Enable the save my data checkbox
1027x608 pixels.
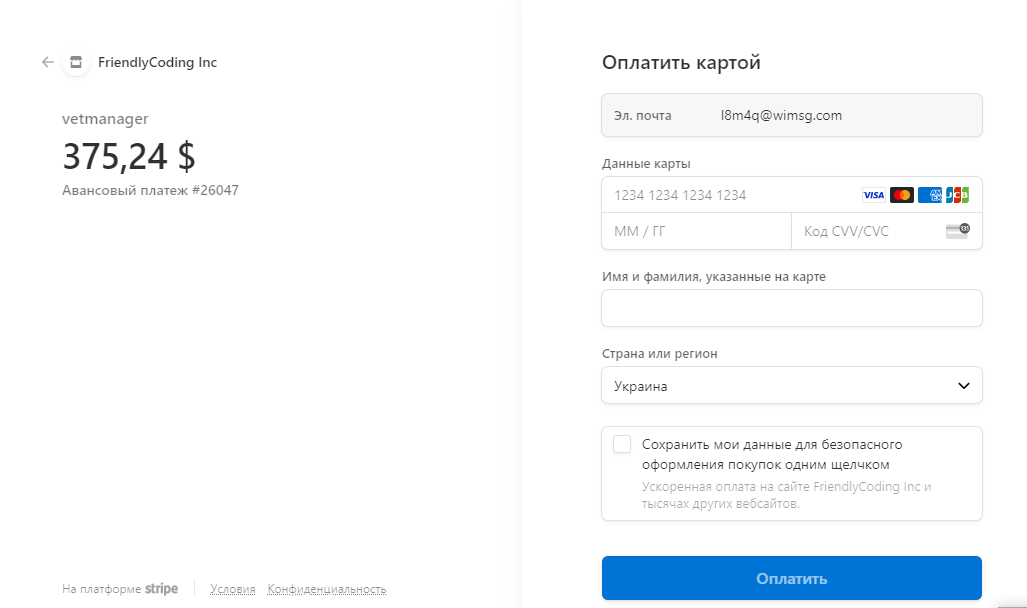coord(622,444)
